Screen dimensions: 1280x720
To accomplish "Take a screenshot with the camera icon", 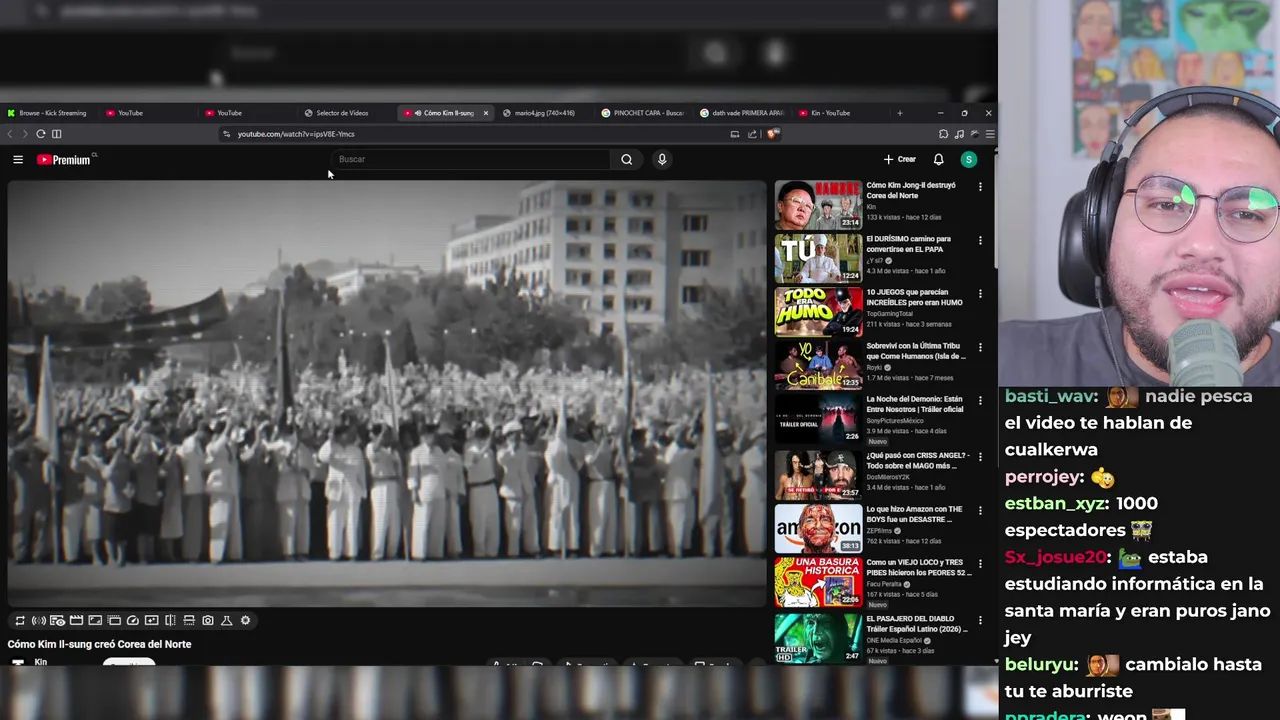I will 208,620.
